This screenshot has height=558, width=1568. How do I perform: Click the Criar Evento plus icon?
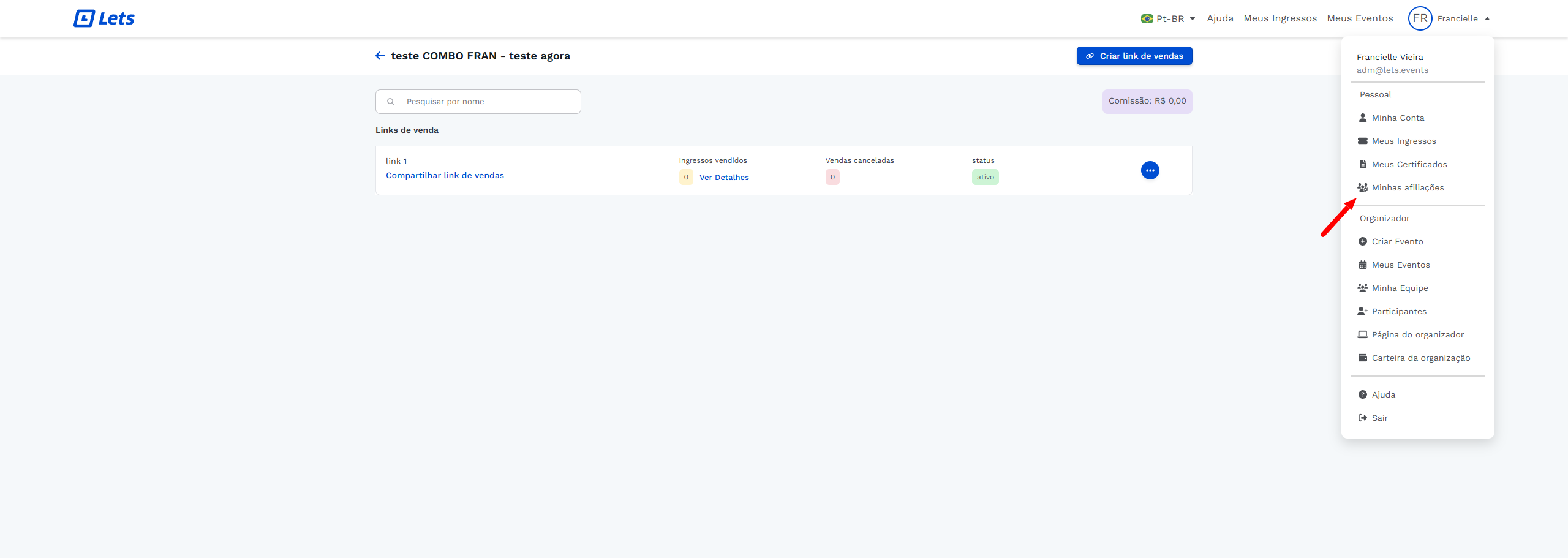click(x=1362, y=241)
